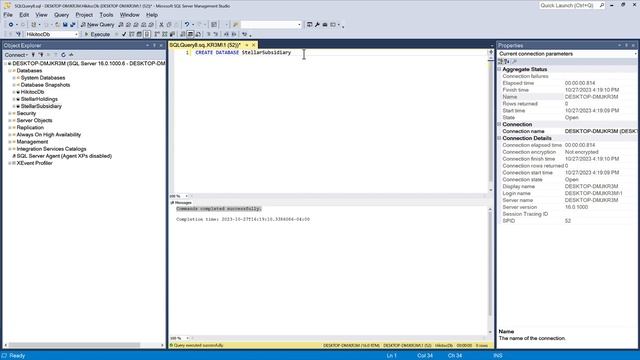
Task: Open the Help menu
Action: 152,15
